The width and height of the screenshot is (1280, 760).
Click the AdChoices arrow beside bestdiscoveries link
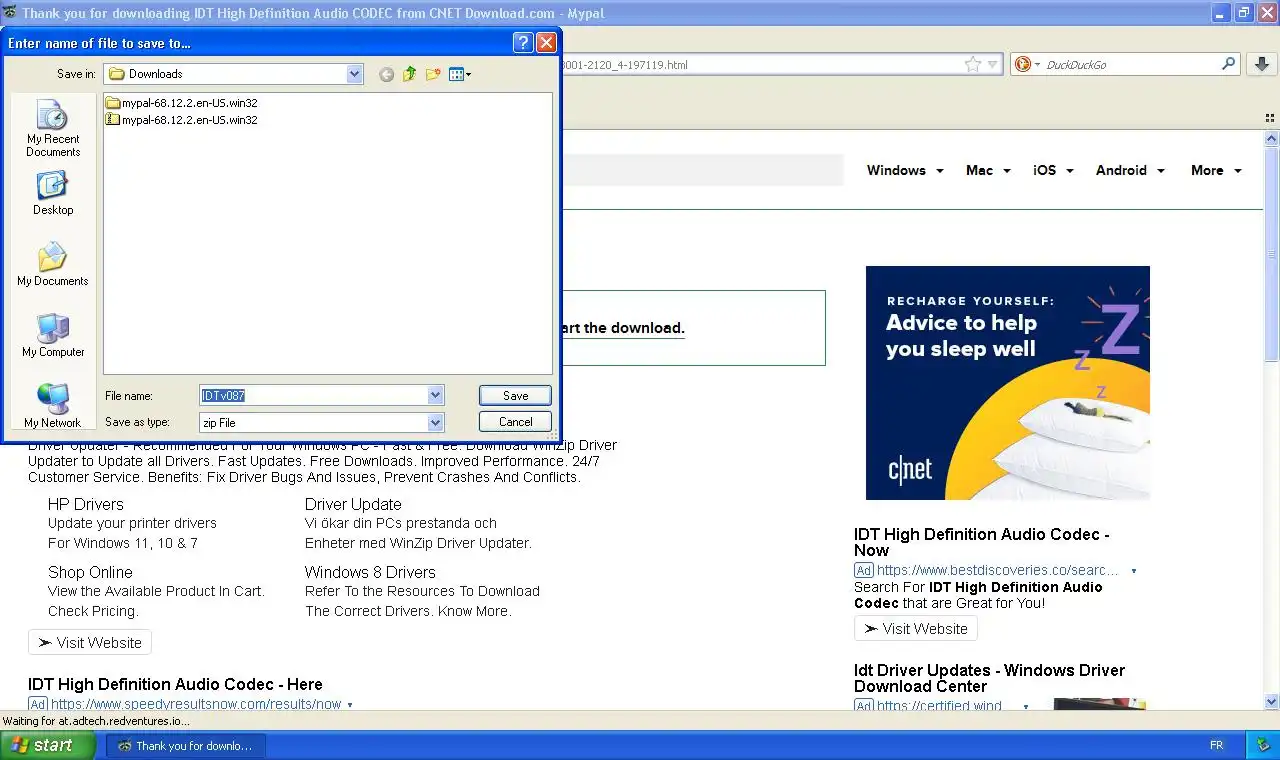click(1133, 571)
